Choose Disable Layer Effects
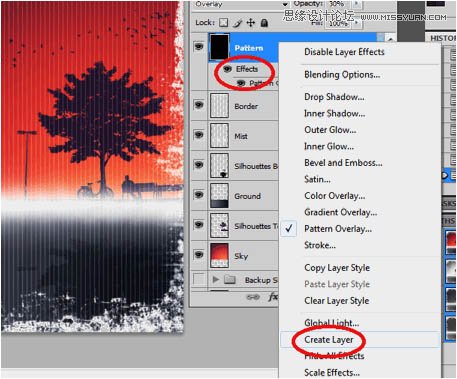The width and height of the screenshot is (457, 379). pyautogui.click(x=344, y=52)
